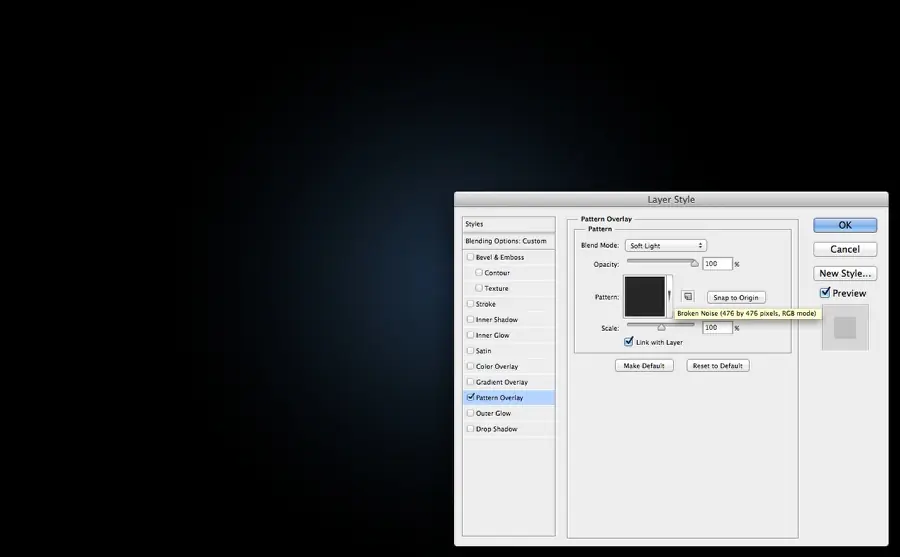Open the Blend Mode Soft Light dropdown
Image resolution: width=900 pixels, height=557 pixels.
point(666,246)
